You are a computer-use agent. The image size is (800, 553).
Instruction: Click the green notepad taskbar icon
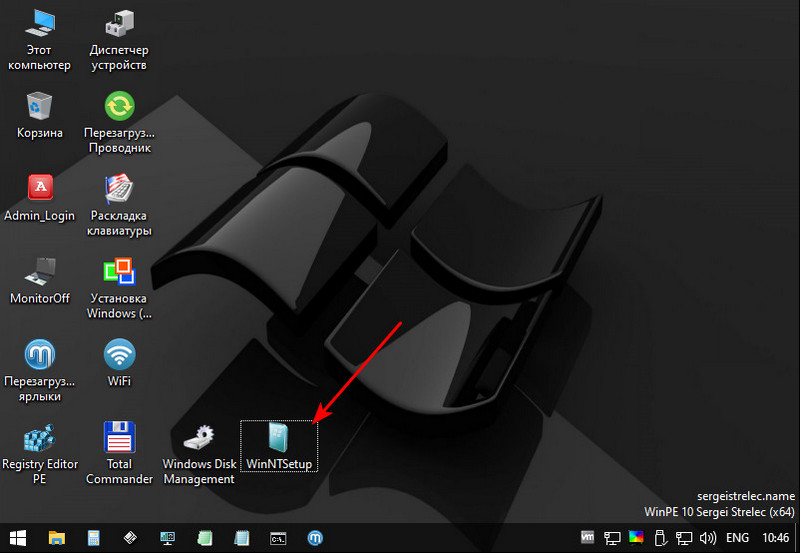(205, 538)
